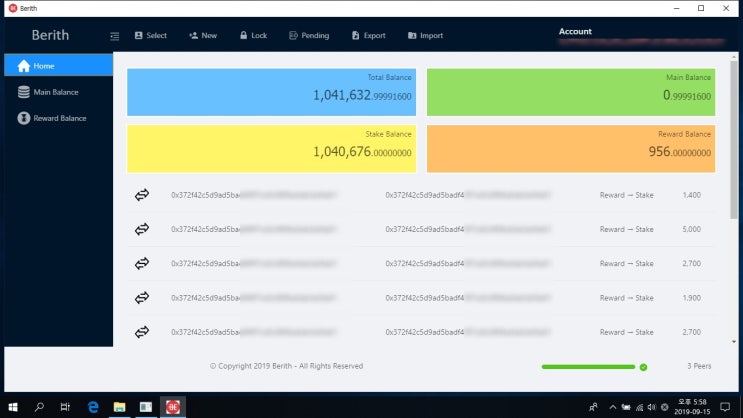Click the copyright footer text
The height and width of the screenshot is (418, 743).
286,366
